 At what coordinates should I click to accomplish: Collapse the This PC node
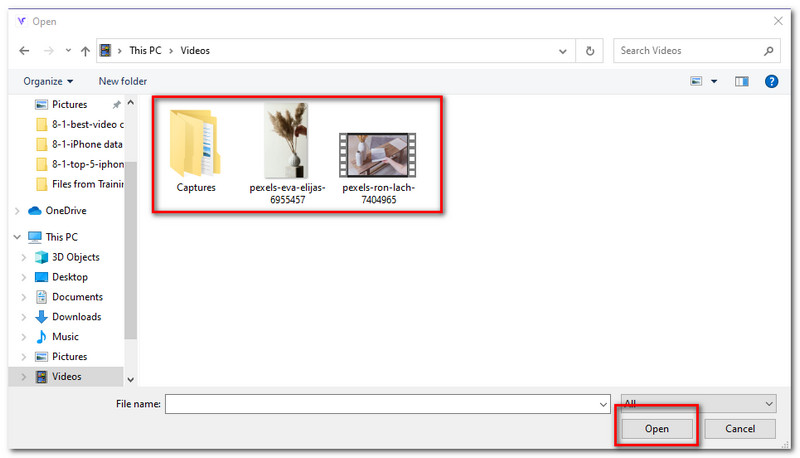coord(17,237)
